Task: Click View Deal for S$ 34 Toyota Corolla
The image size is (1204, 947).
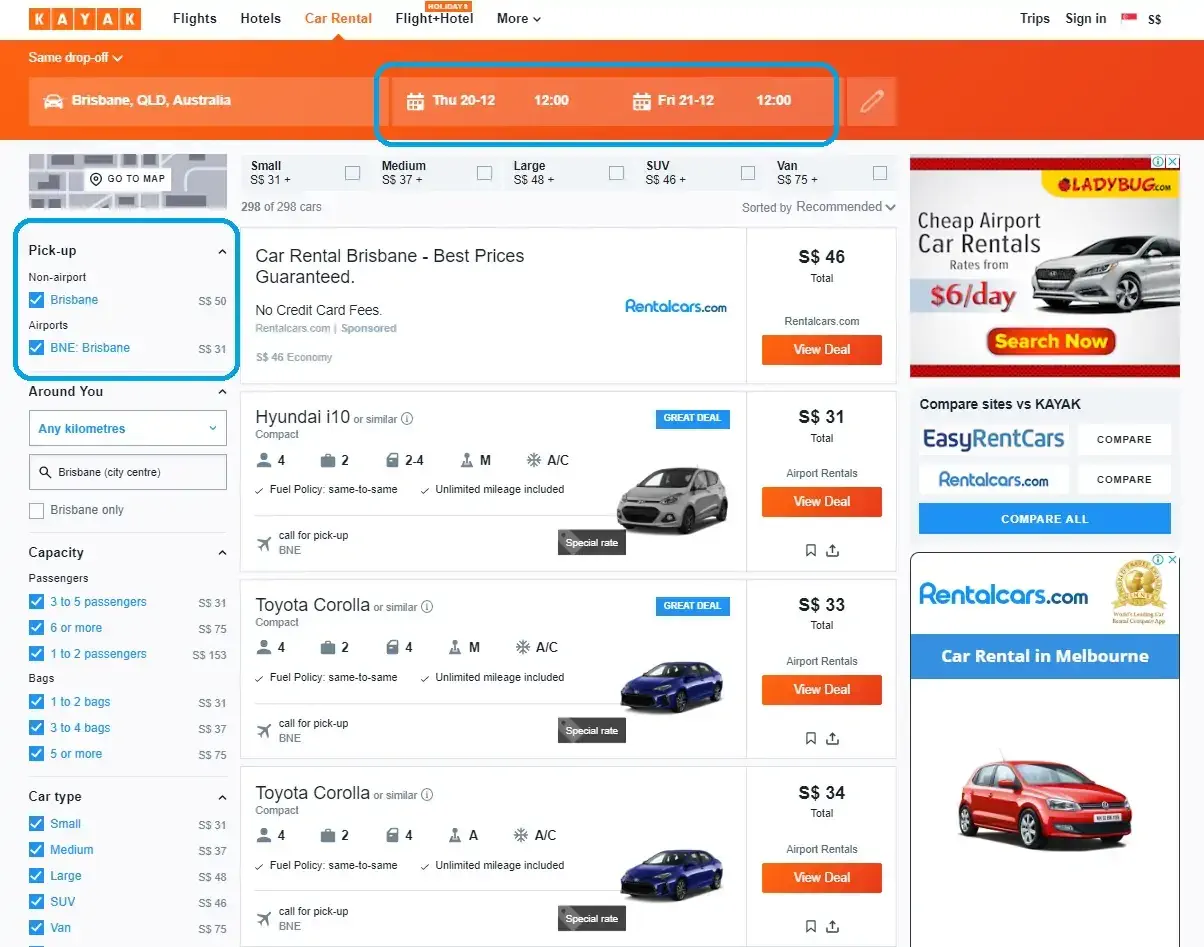Action: click(822, 878)
